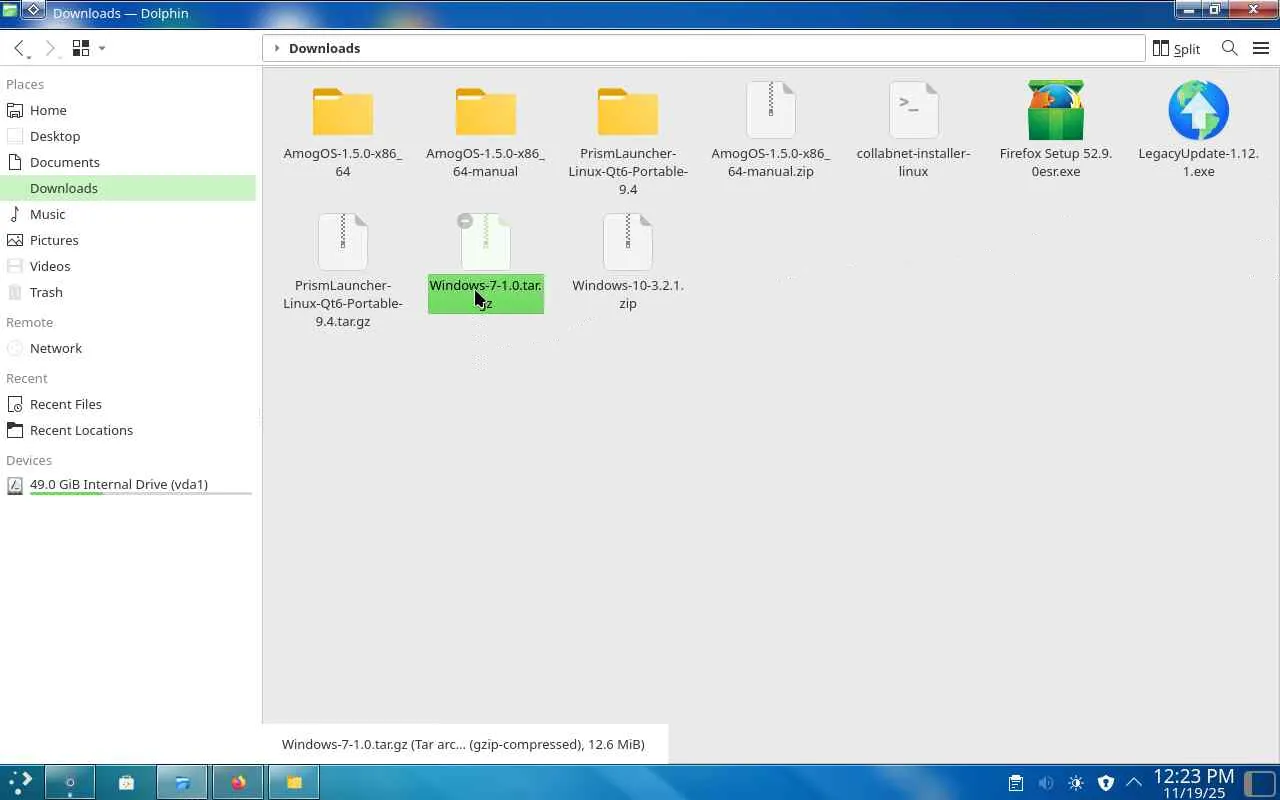Click the Recent Files icon
1280x800 pixels.
[14, 404]
